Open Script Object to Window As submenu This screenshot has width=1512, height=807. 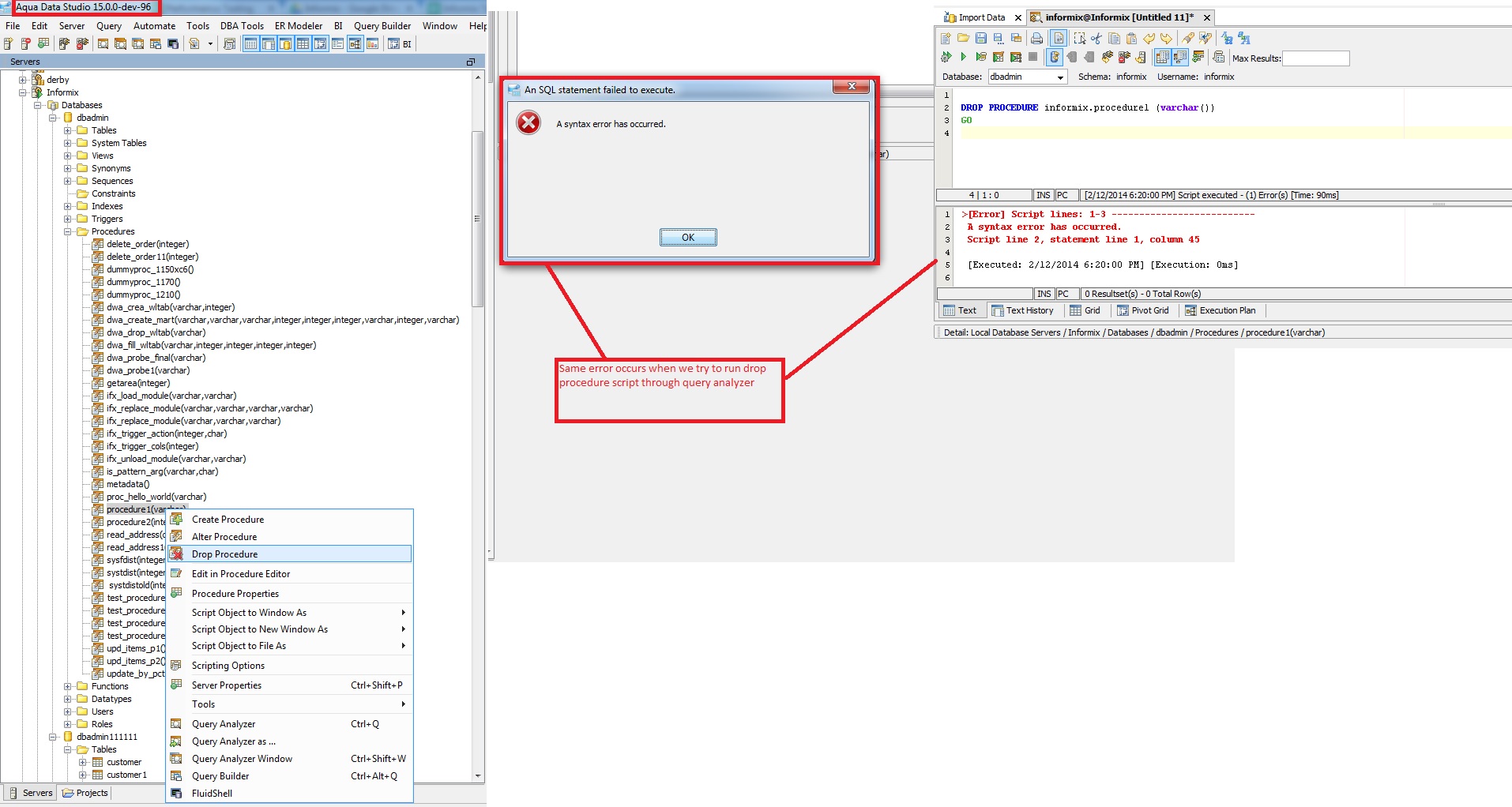click(289, 612)
